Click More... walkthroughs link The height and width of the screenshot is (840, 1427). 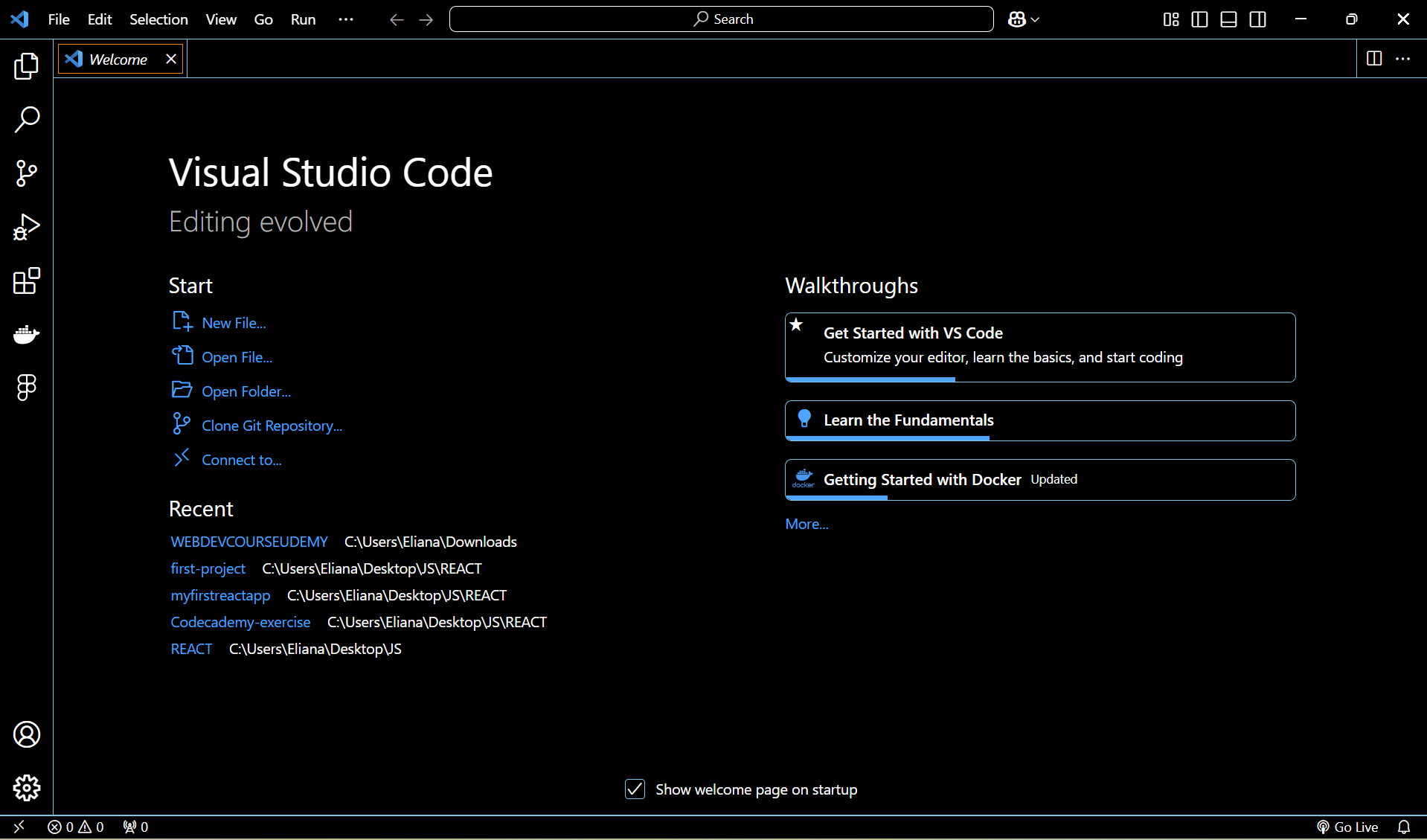click(x=807, y=524)
